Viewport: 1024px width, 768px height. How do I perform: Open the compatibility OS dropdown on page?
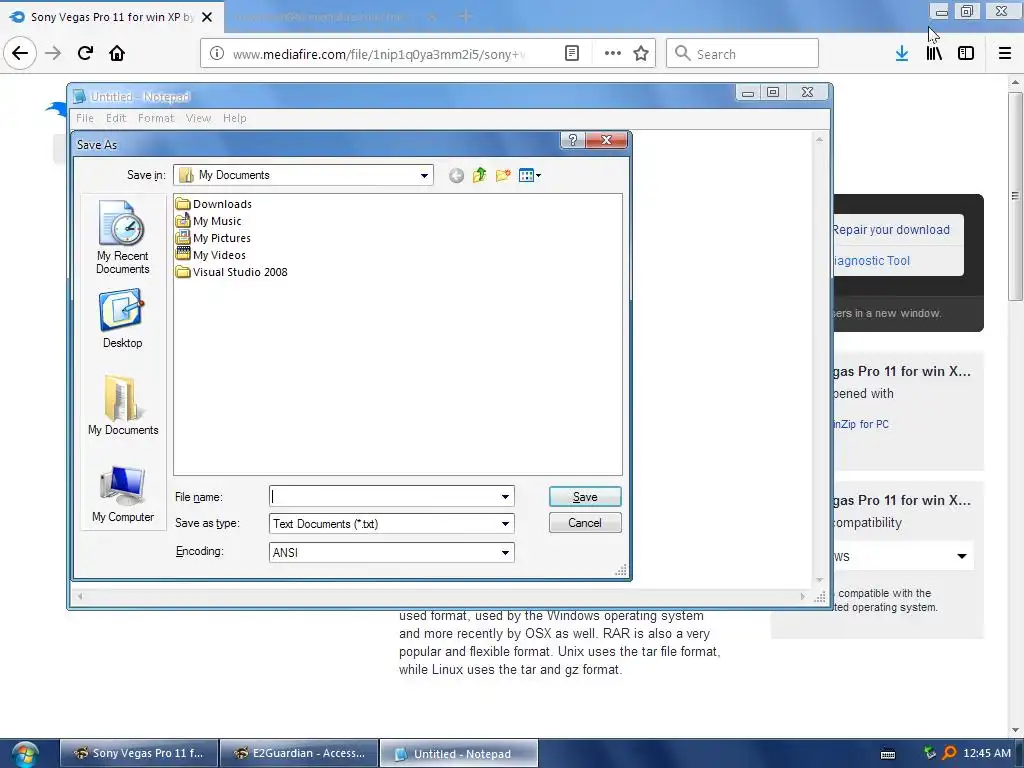click(903, 556)
